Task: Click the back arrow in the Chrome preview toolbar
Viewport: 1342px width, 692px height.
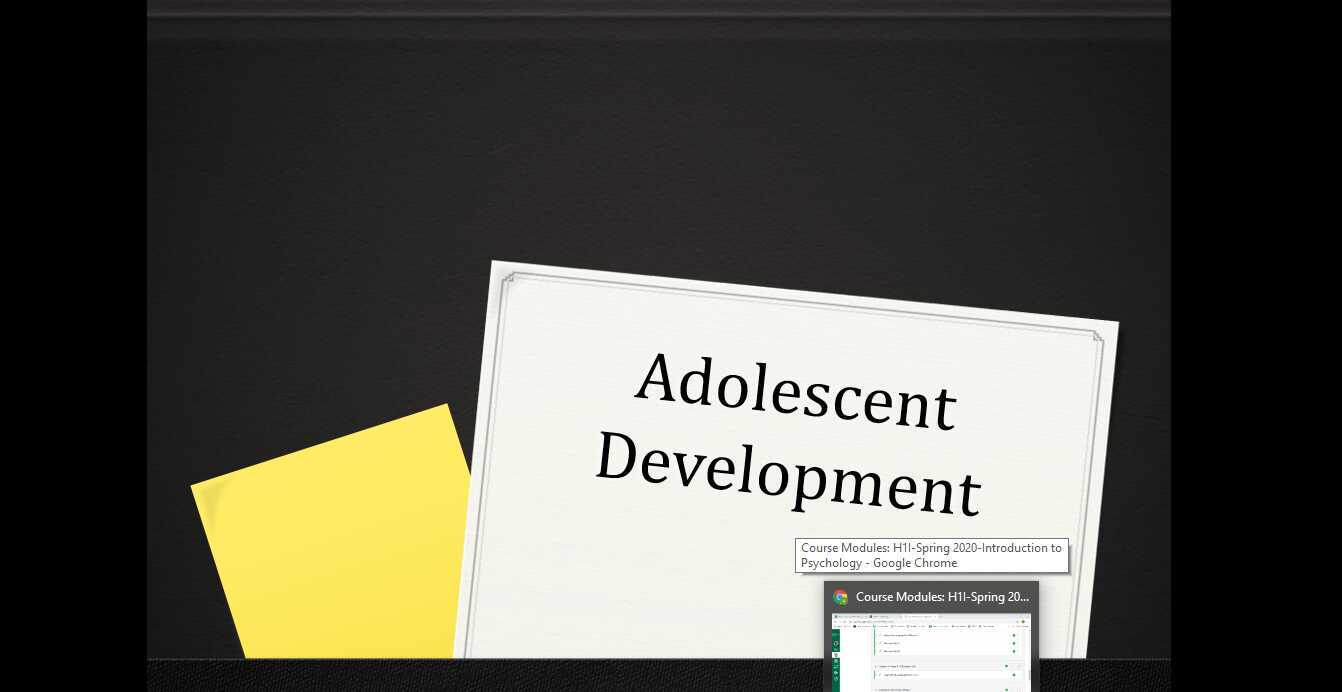Action: pos(836,620)
